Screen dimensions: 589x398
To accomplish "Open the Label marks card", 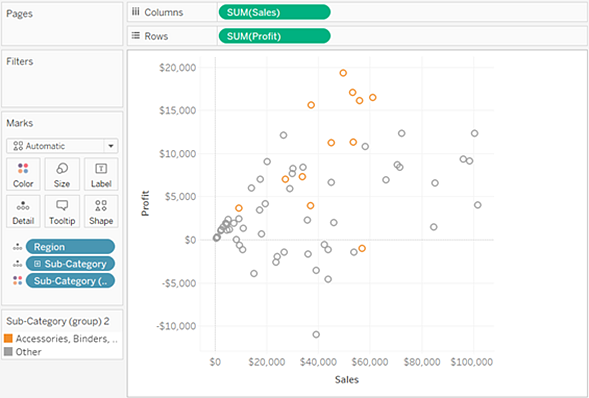I will pyautogui.click(x=101, y=174).
